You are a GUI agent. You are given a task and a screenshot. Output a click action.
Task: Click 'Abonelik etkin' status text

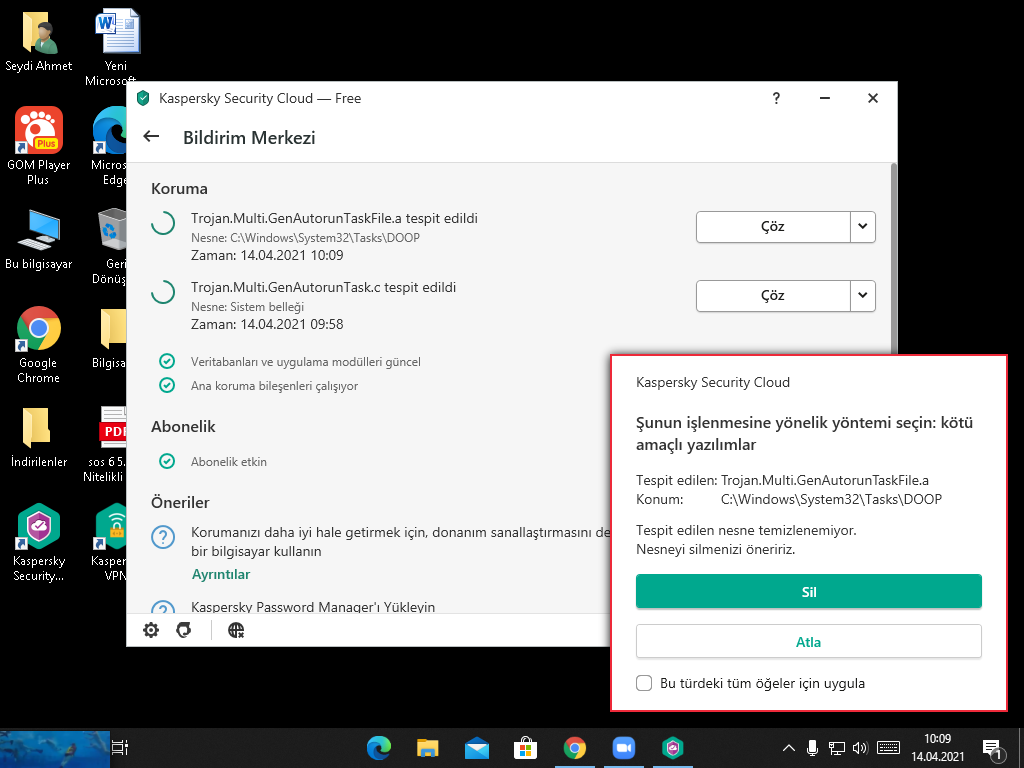point(229,462)
